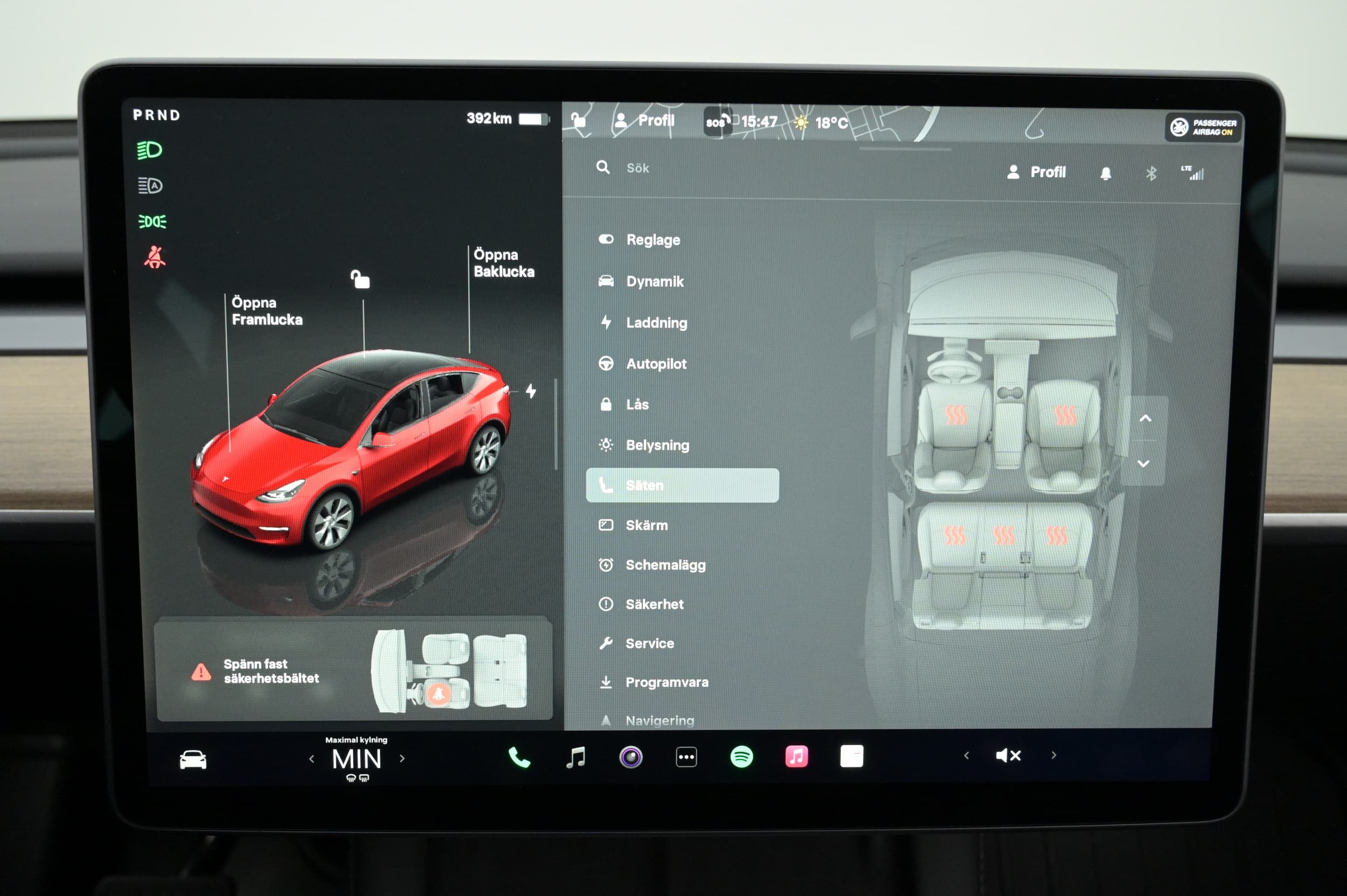Tap the notification bell icon

[1105, 173]
